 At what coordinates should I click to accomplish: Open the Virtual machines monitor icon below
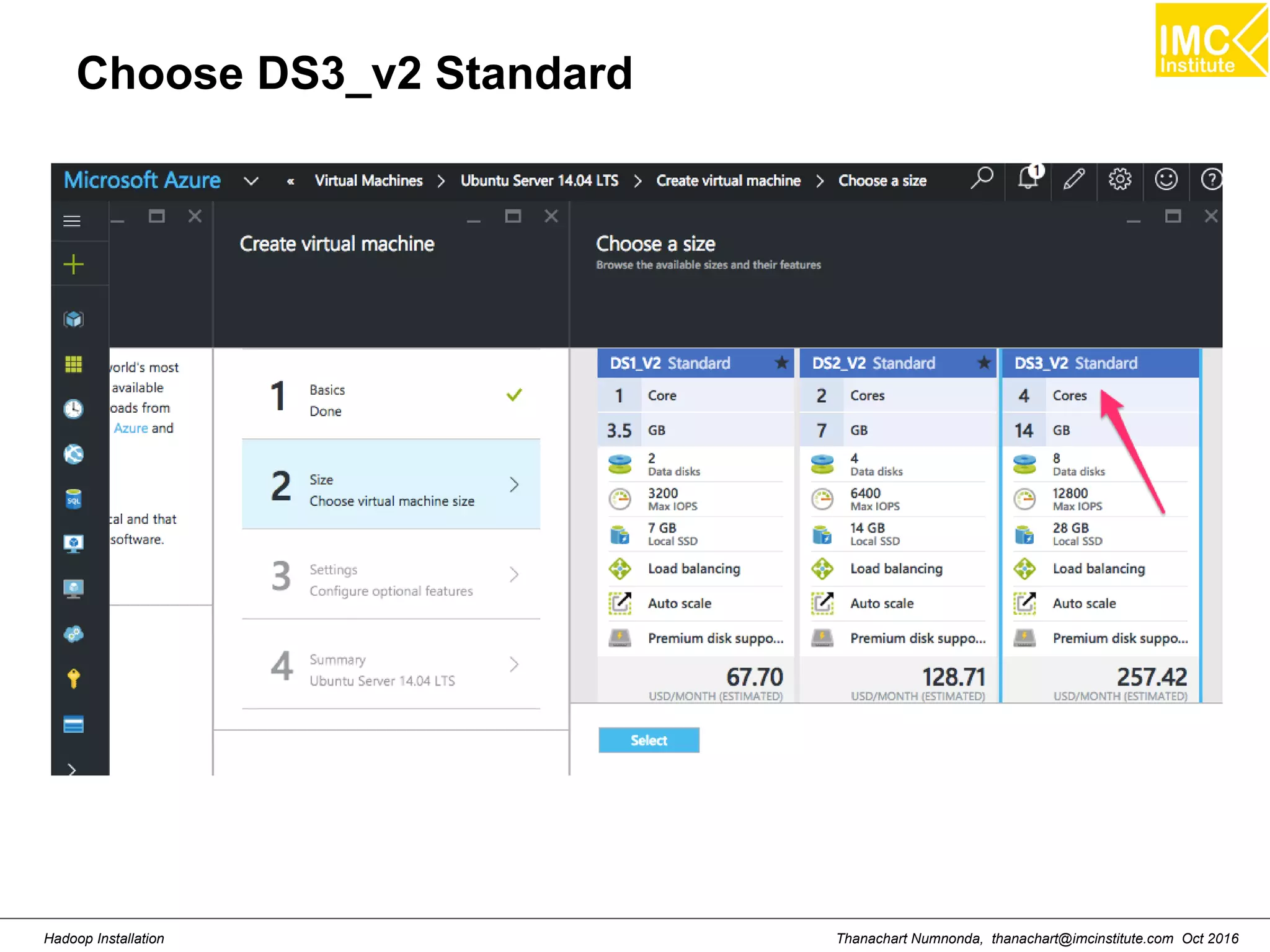pos(73,589)
